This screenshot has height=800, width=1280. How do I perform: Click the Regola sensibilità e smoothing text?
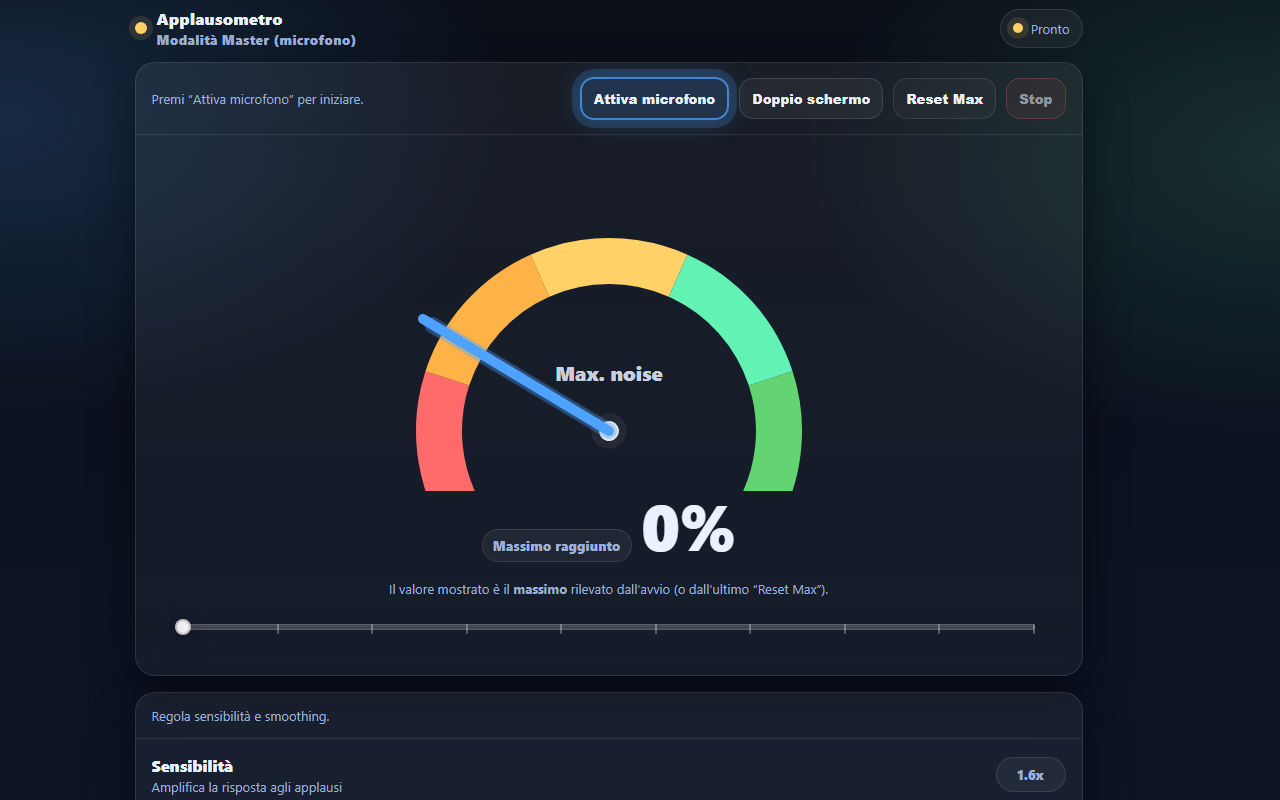coord(240,716)
